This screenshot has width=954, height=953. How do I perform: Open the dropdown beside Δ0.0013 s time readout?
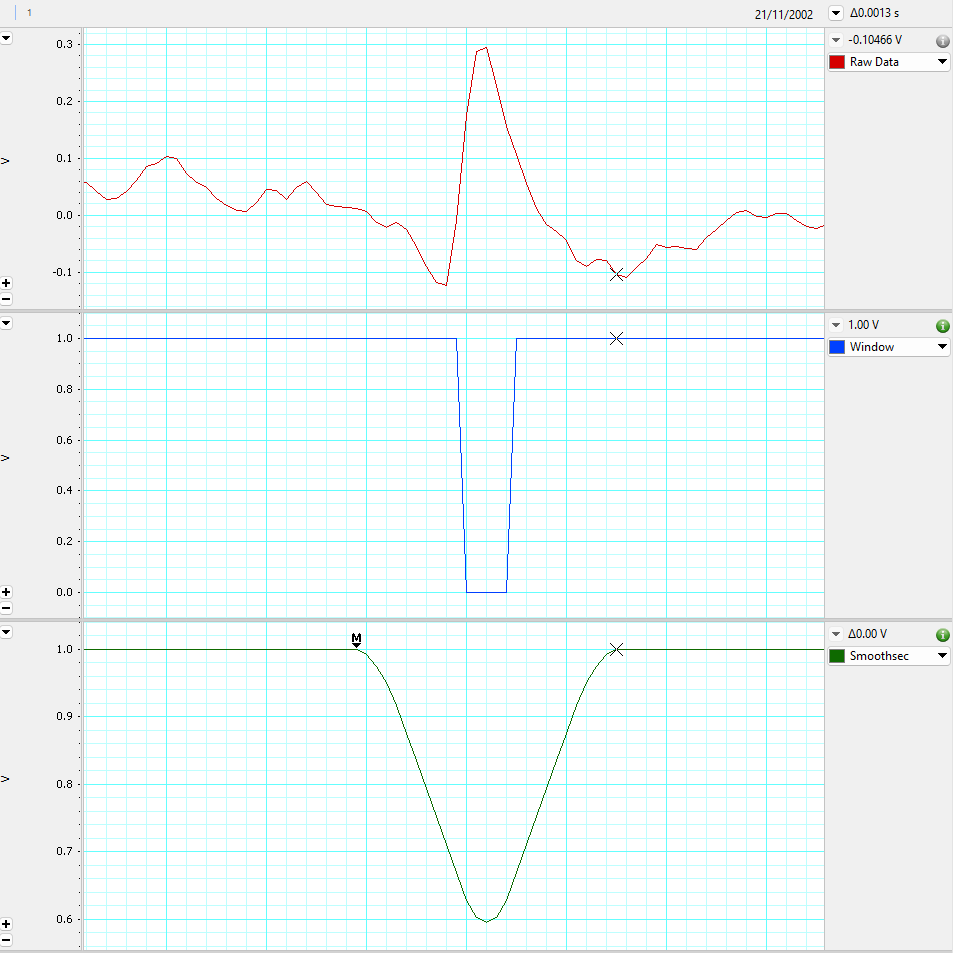click(x=836, y=14)
